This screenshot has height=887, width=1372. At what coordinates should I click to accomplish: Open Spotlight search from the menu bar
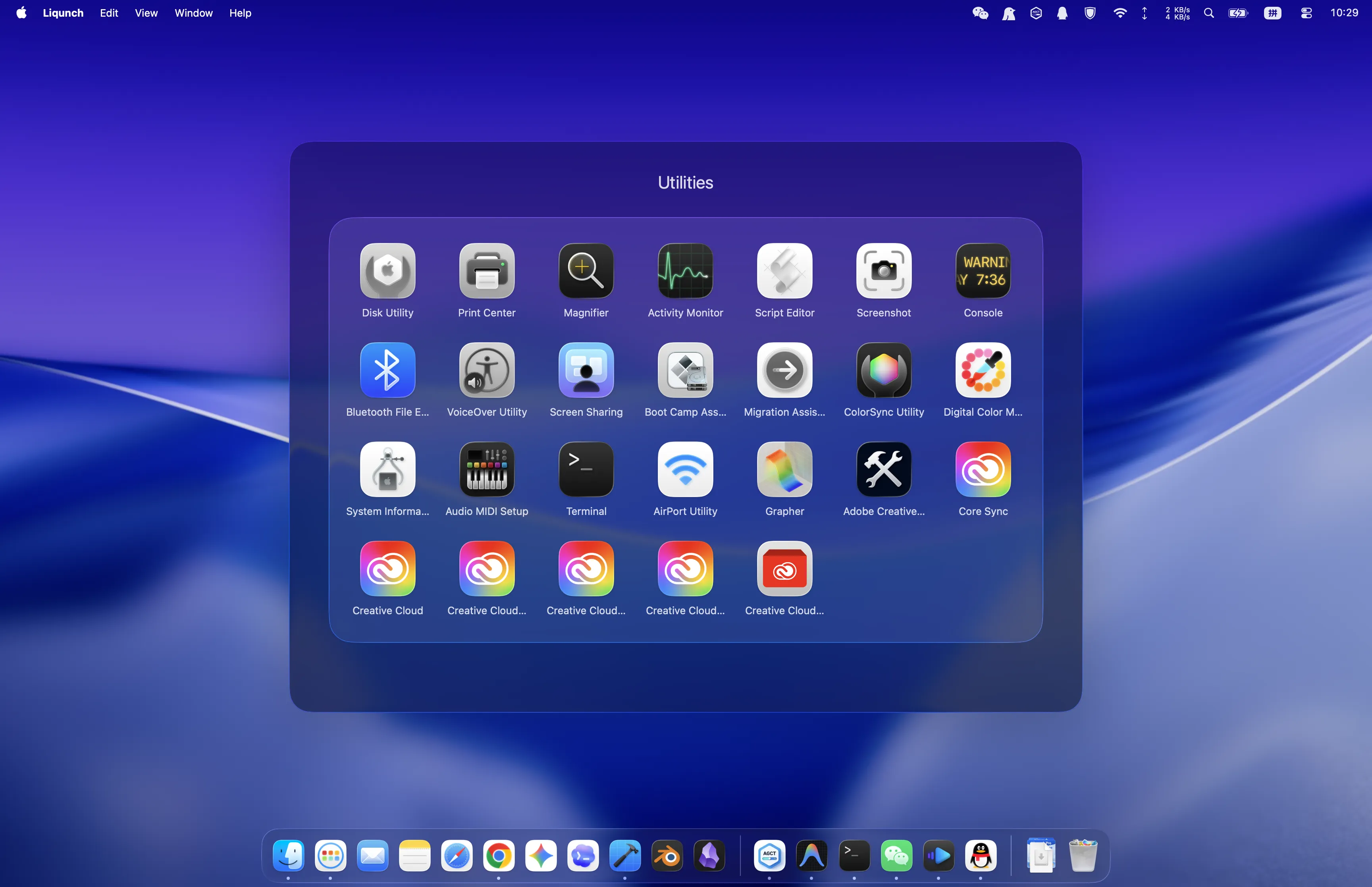coord(1209,13)
